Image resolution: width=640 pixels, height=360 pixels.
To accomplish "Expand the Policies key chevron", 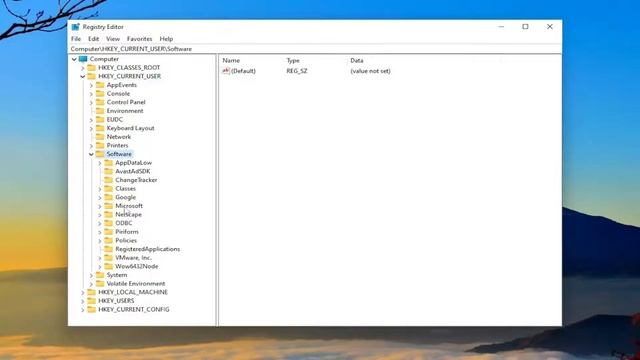I will coord(100,240).
